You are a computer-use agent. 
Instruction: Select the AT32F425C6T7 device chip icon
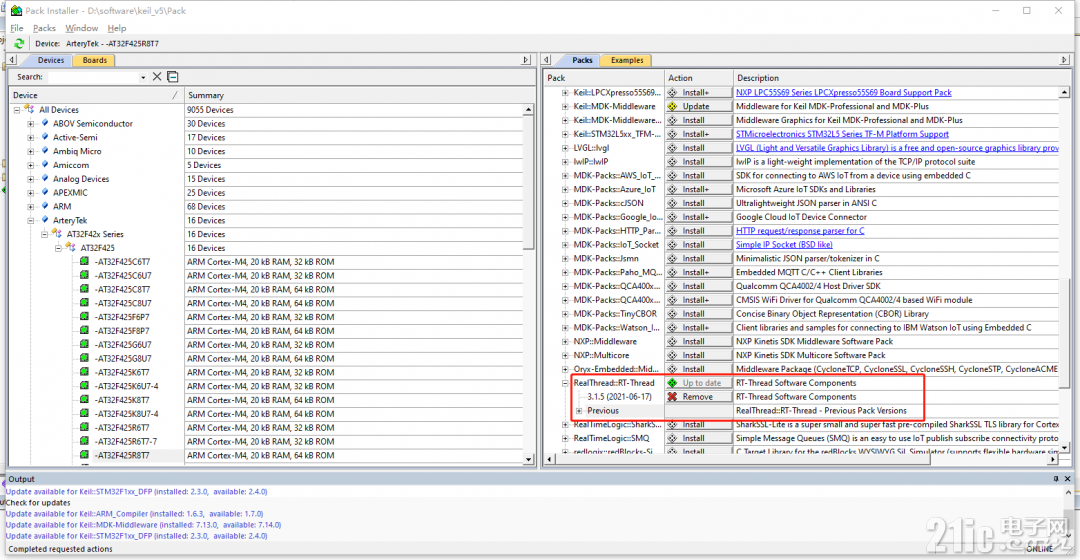click(84, 262)
